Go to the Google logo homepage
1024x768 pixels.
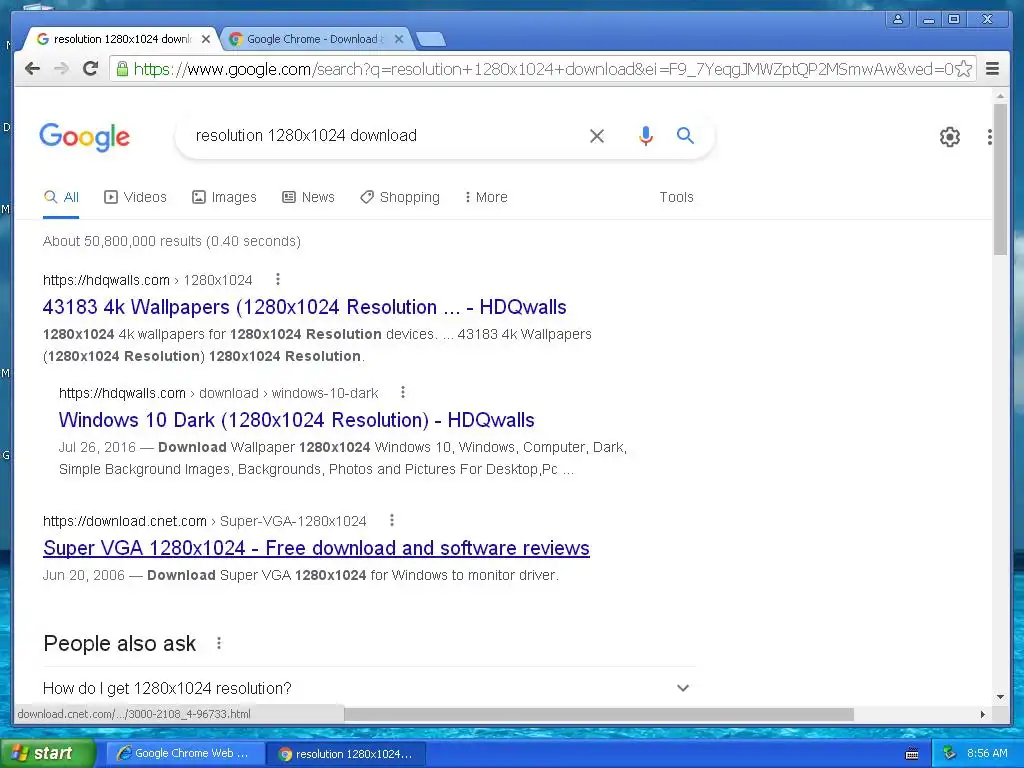(x=85, y=137)
